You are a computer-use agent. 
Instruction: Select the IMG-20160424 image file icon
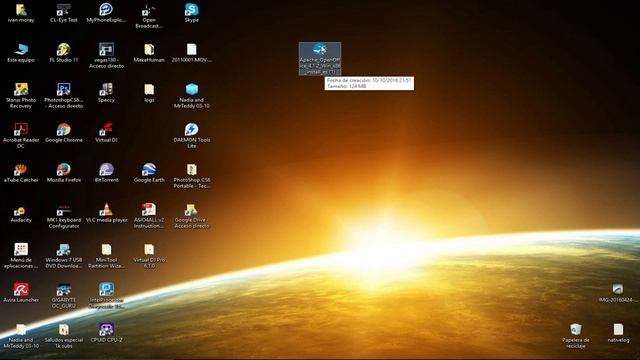pyautogui.click(x=618, y=290)
